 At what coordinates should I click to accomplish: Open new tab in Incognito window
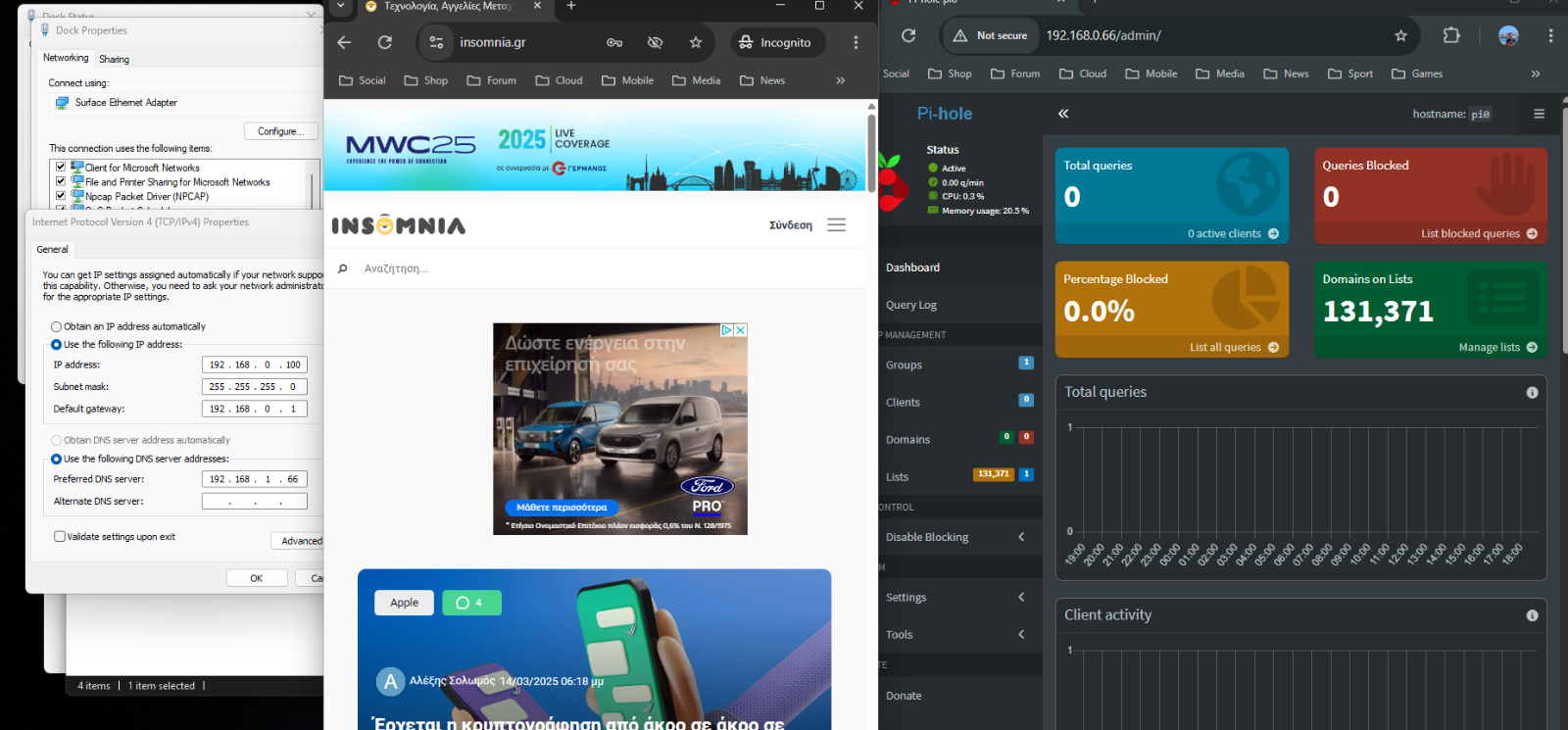click(x=571, y=6)
